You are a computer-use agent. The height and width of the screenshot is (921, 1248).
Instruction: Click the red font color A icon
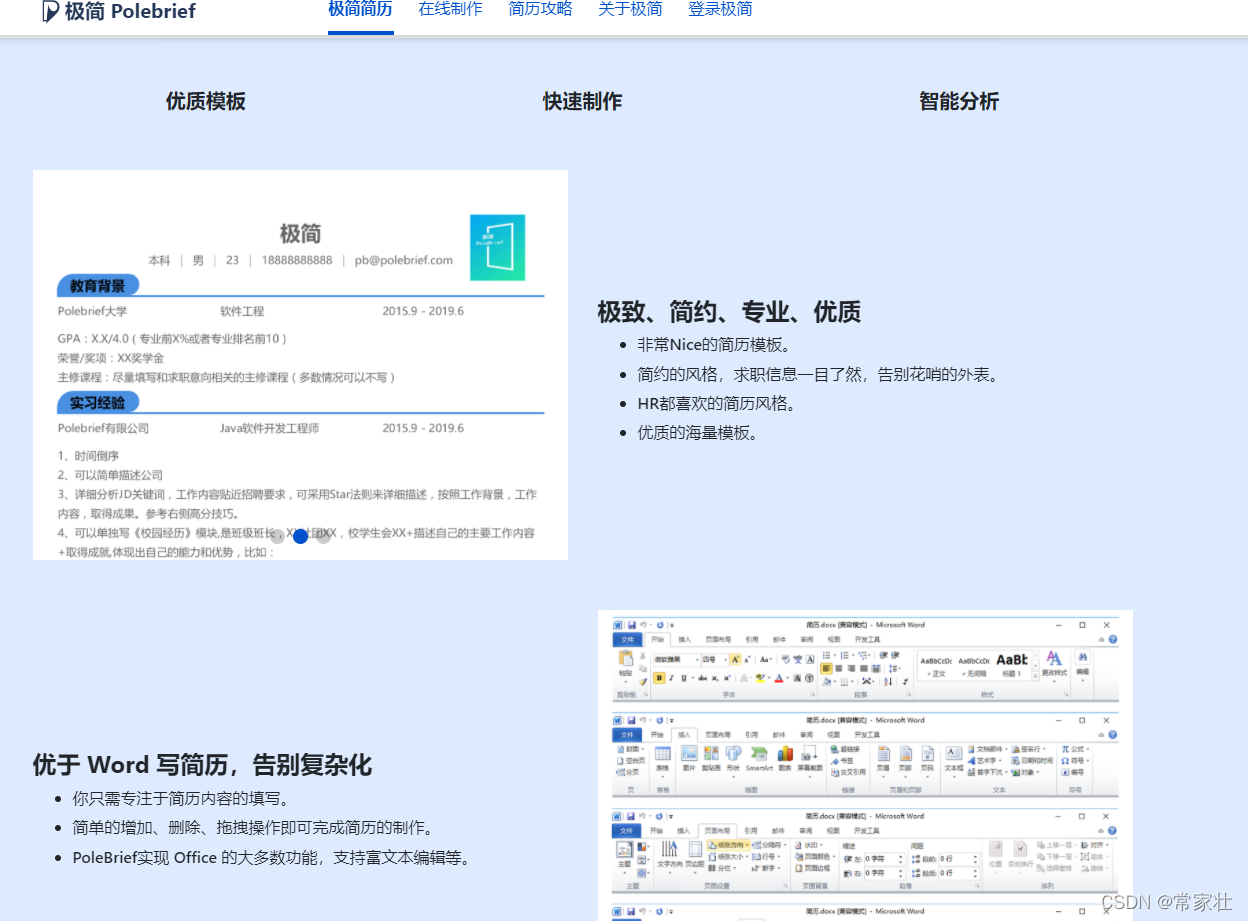[778, 677]
